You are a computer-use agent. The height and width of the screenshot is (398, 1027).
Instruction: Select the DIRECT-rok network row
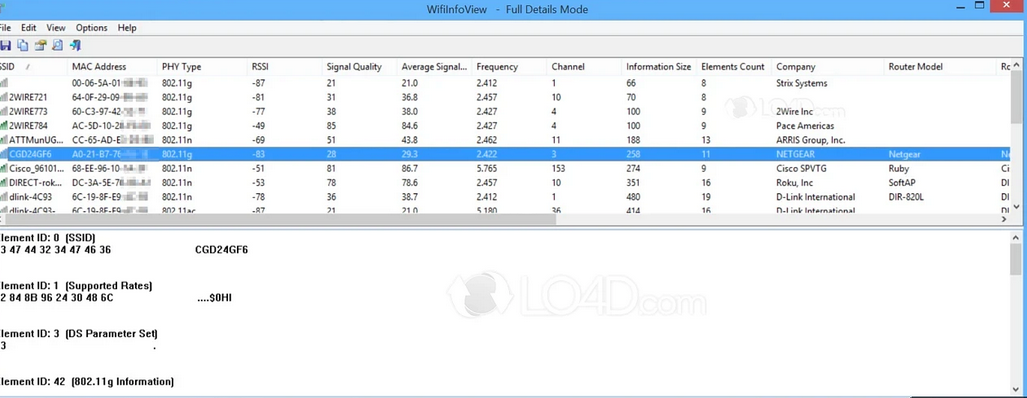[x=504, y=183]
